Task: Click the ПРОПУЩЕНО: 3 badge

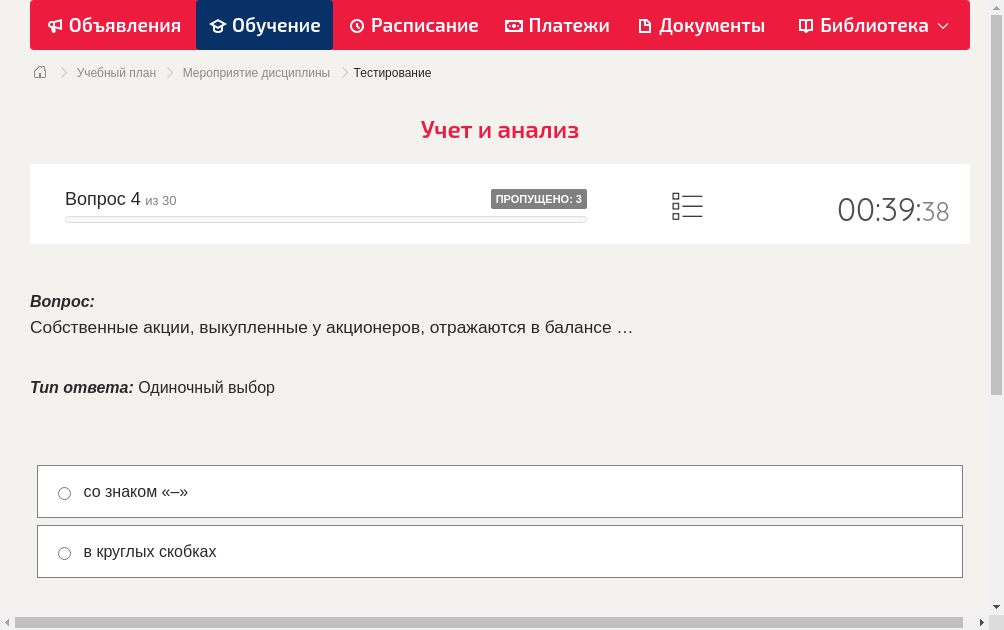Action: (539, 198)
